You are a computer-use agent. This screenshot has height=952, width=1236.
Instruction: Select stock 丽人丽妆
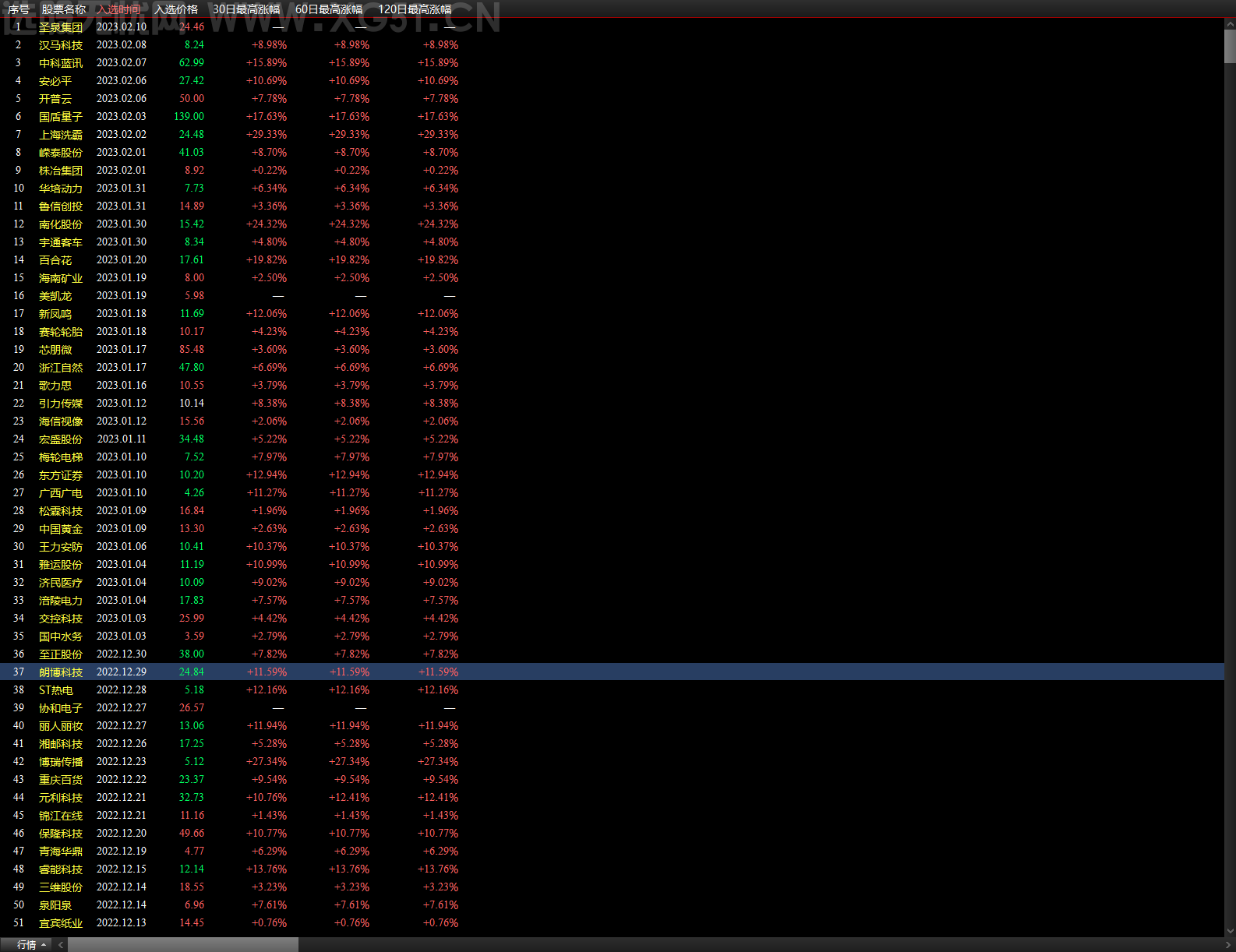(61, 726)
